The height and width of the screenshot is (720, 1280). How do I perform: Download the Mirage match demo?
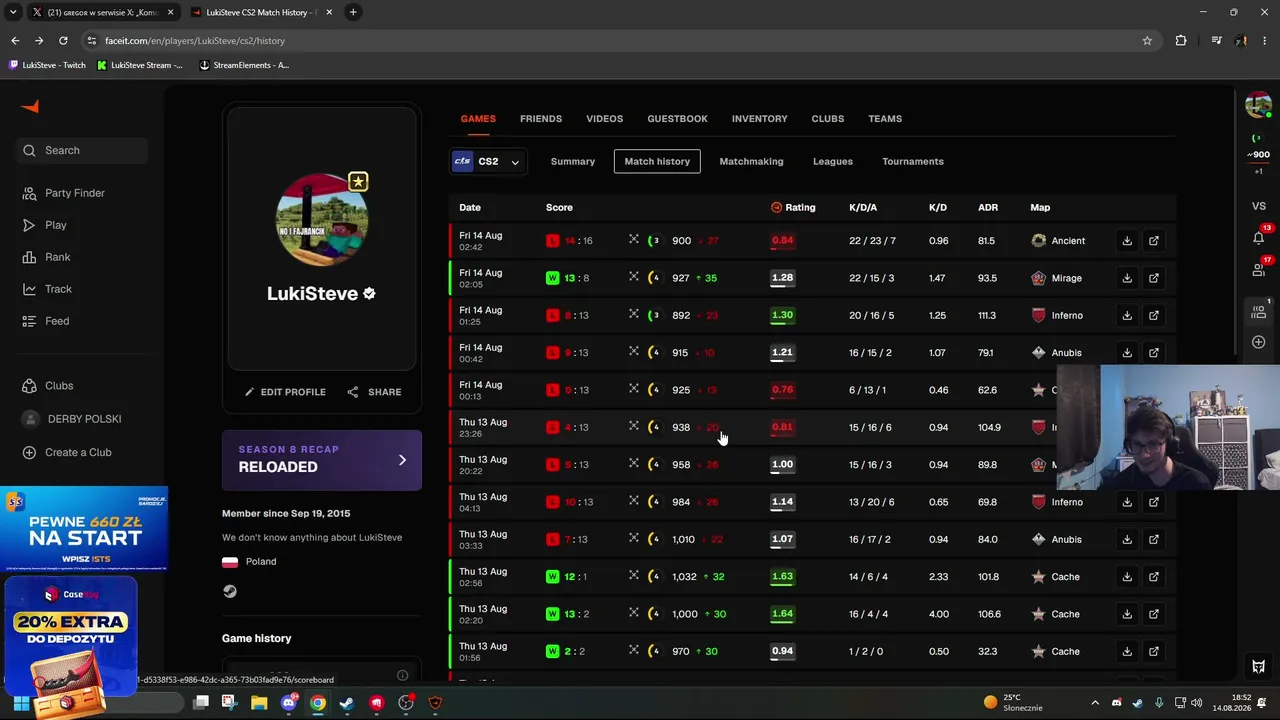[x=1127, y=278]
